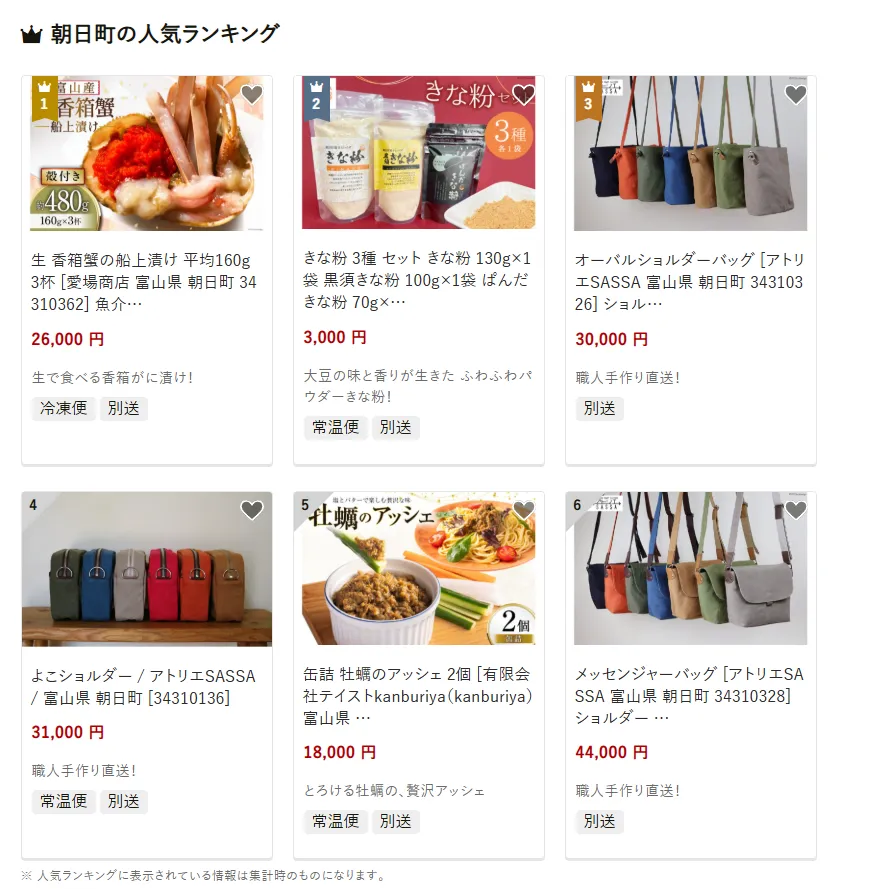This screenshot has width=888, height=889.
Task: Favorite the 香箱蟹 crab item heart icon
Action: [x=252, y=95]
